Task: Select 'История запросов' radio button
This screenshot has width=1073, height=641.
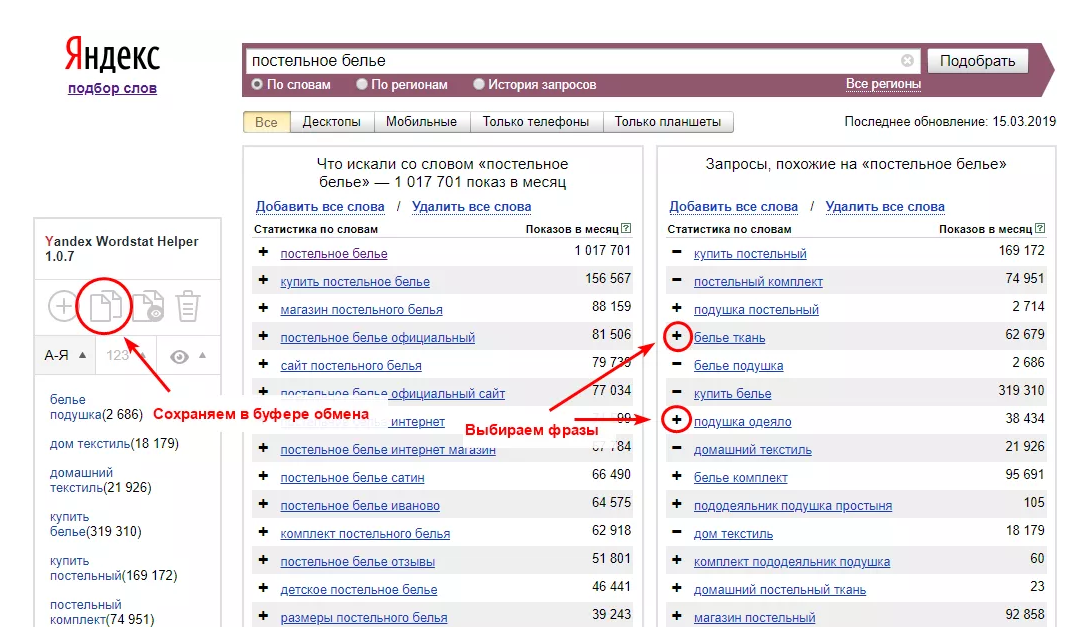Action: click(479, 84)
